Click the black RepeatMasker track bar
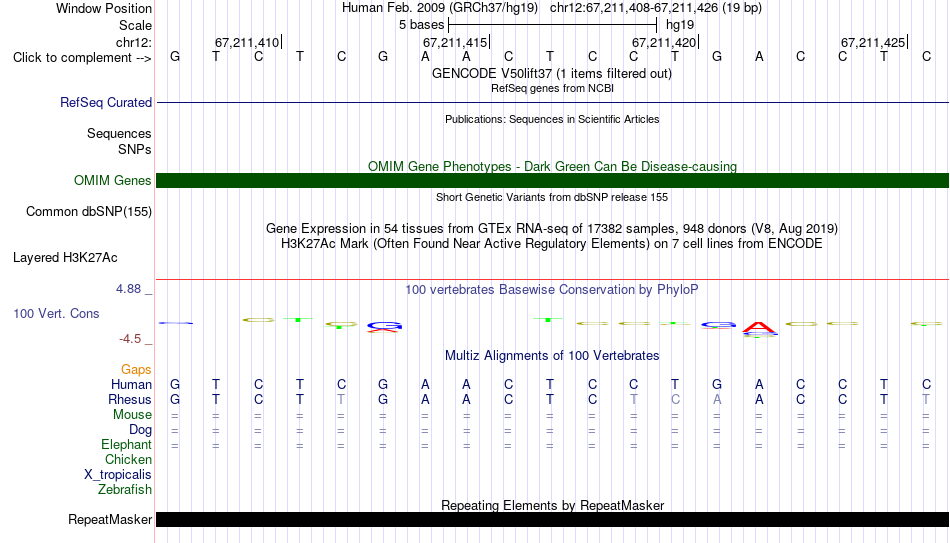This screenshot has height=543, width=950. click(553, 519)
